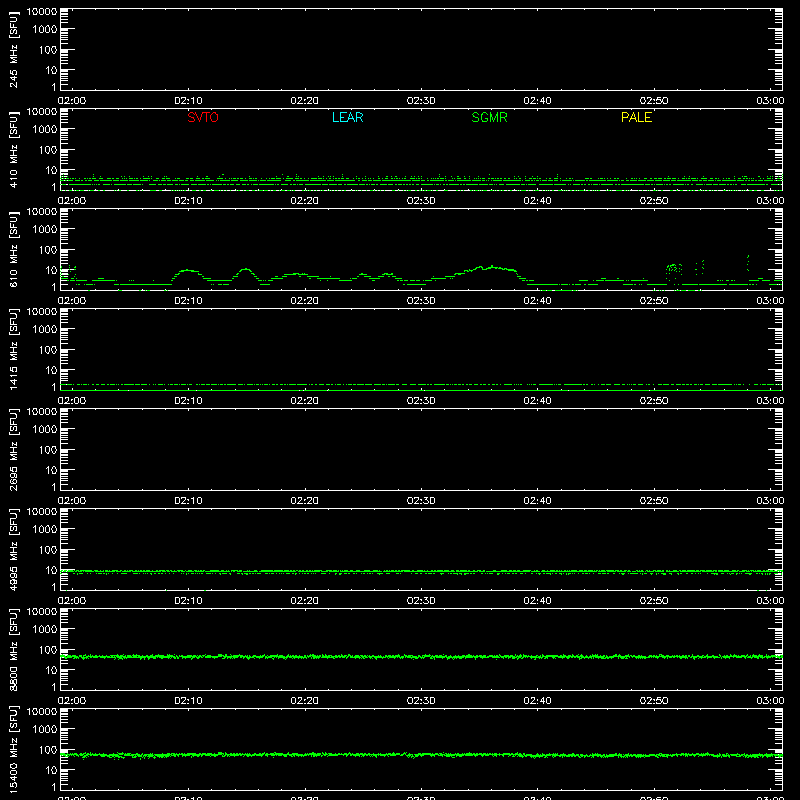Click 02:50 tick under the 610 MHz panel
The height and width of the screenshot is (800, 800).
pos(654,301)
